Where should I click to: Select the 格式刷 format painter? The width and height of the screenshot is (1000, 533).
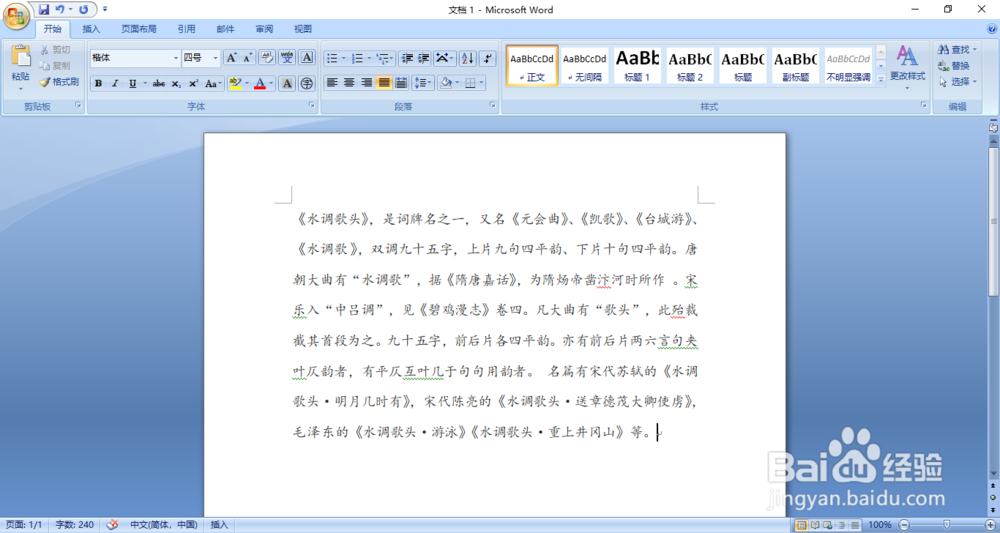(59, 82)
